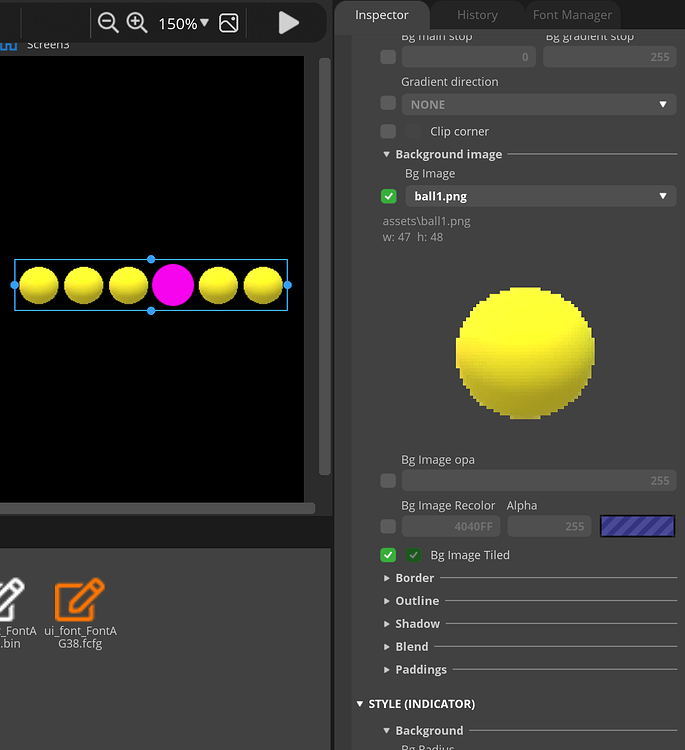Open the 150% zoom level dropdown
The width and height of the screenshot is (685, 750).
coord(184,23)
